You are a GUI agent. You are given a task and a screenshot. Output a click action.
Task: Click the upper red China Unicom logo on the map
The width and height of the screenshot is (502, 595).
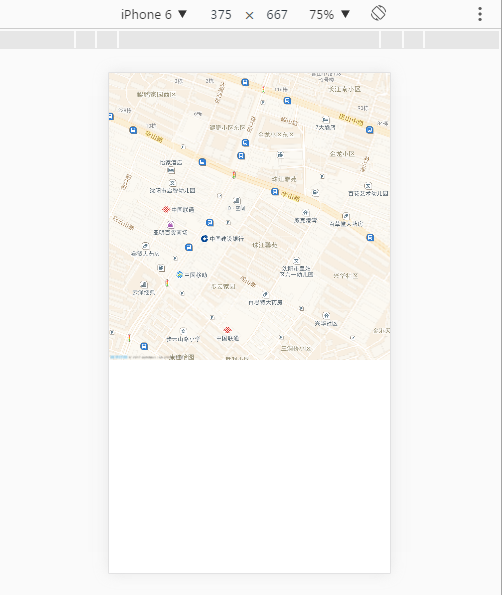165,209
